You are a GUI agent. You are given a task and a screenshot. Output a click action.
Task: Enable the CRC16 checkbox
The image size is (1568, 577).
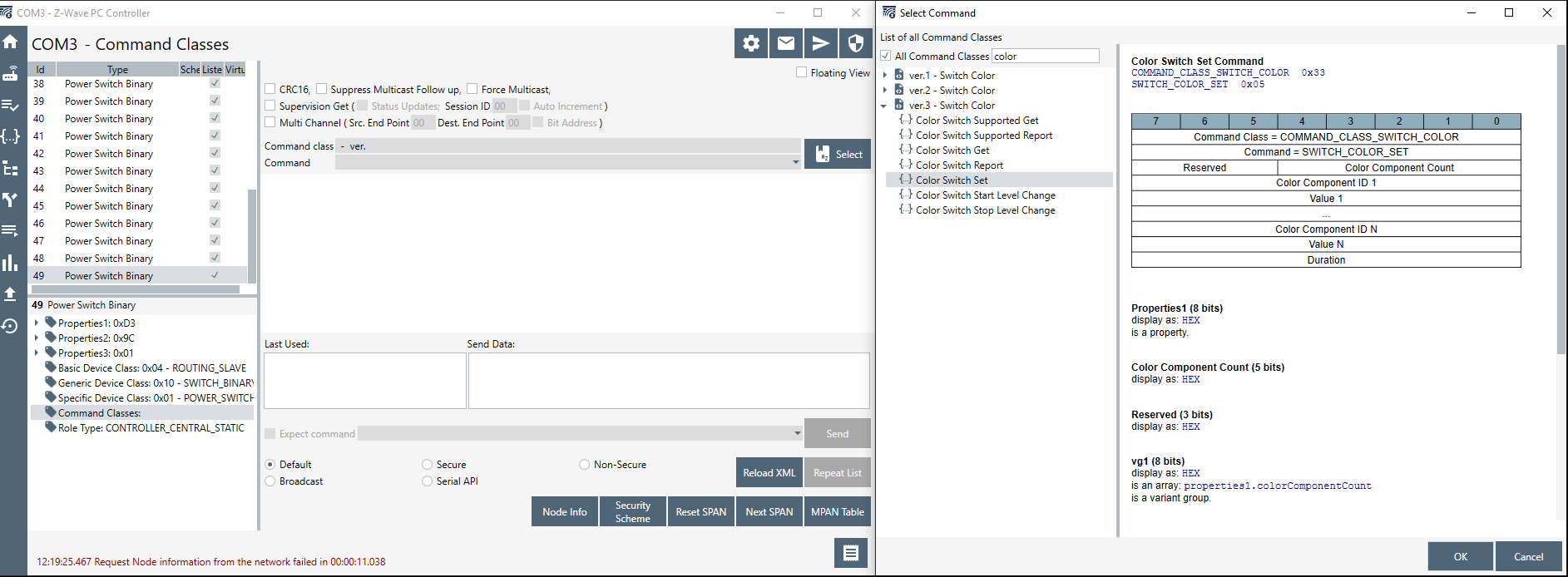click(270, 89)
